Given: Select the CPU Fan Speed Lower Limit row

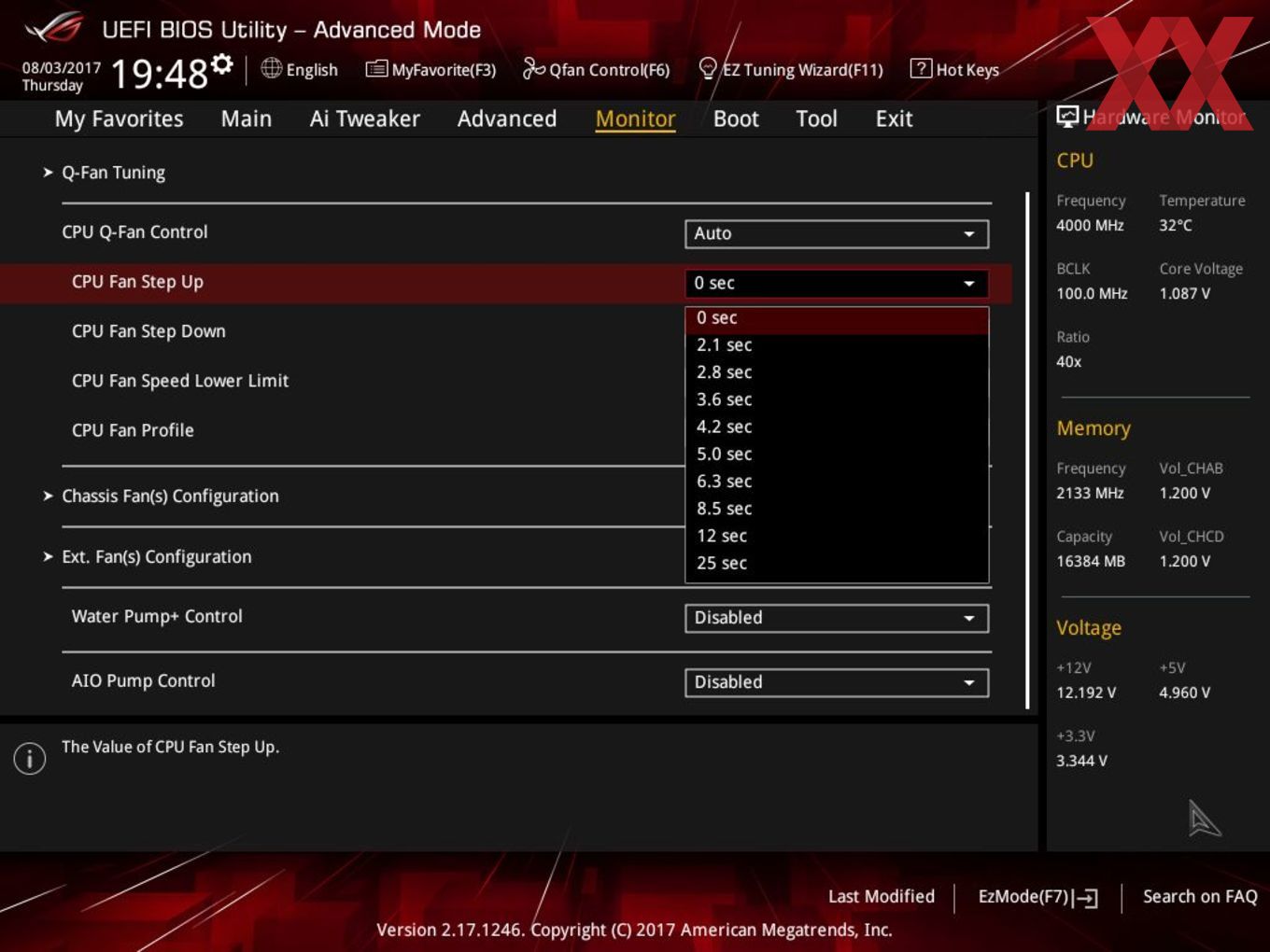Looking at the screenshot, I should tap(505, 381).
